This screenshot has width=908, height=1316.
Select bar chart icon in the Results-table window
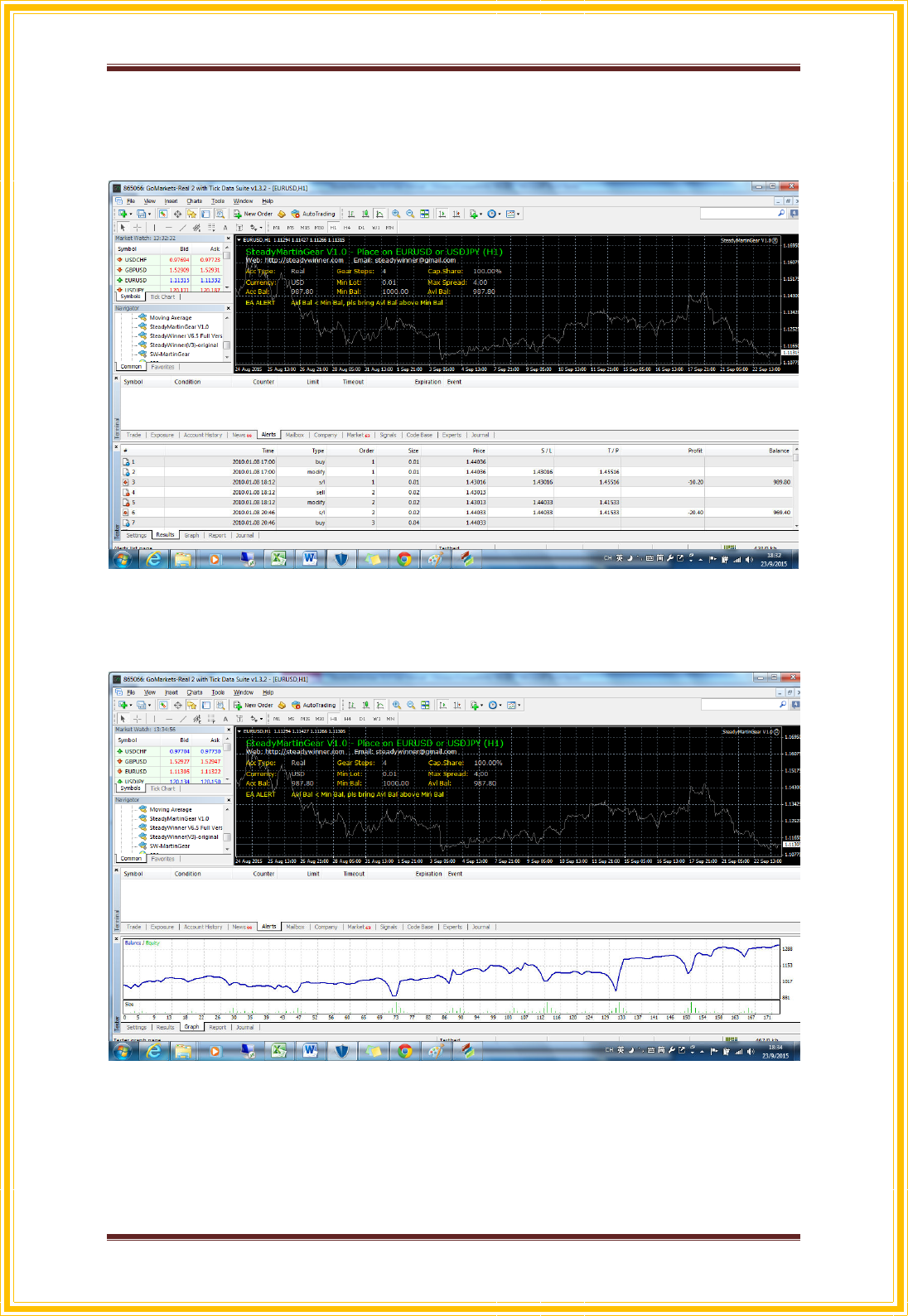[x=351, y=214]
